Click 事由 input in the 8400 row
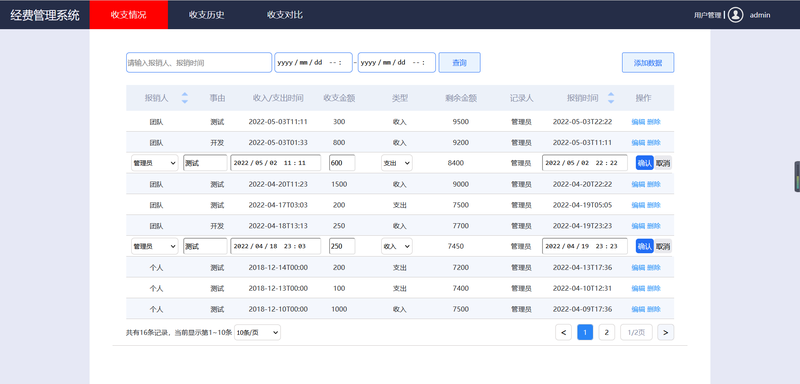This screenshot has height=384, width=800. (205, 163)
